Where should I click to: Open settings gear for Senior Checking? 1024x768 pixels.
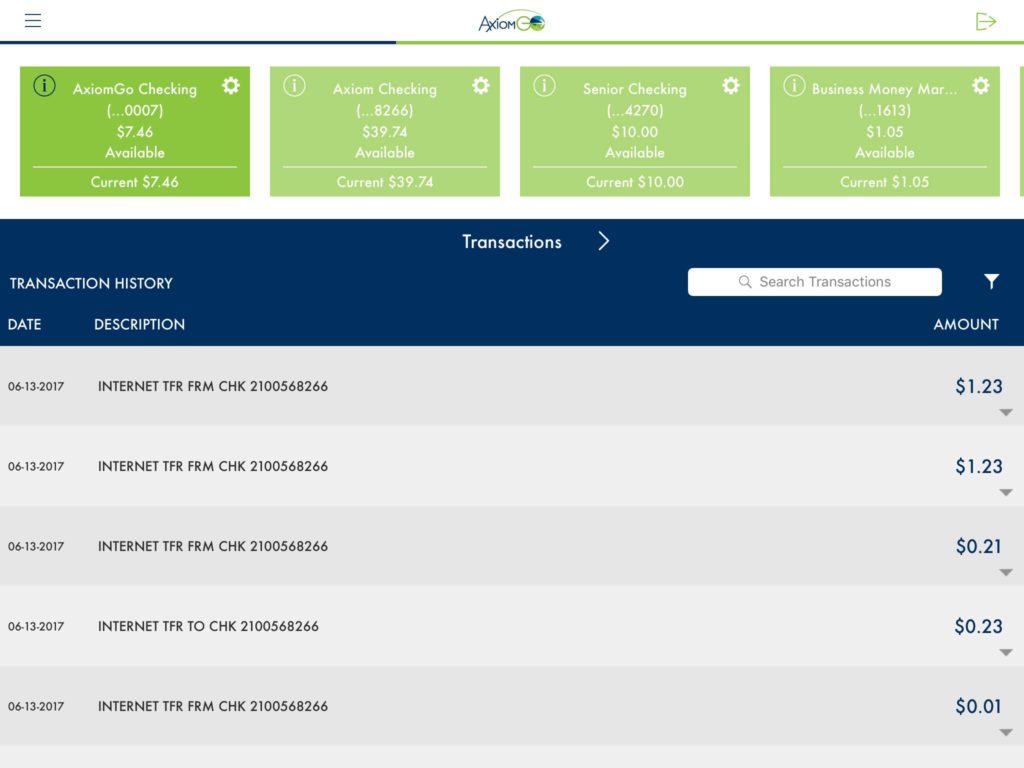click(x=731, y=86)
